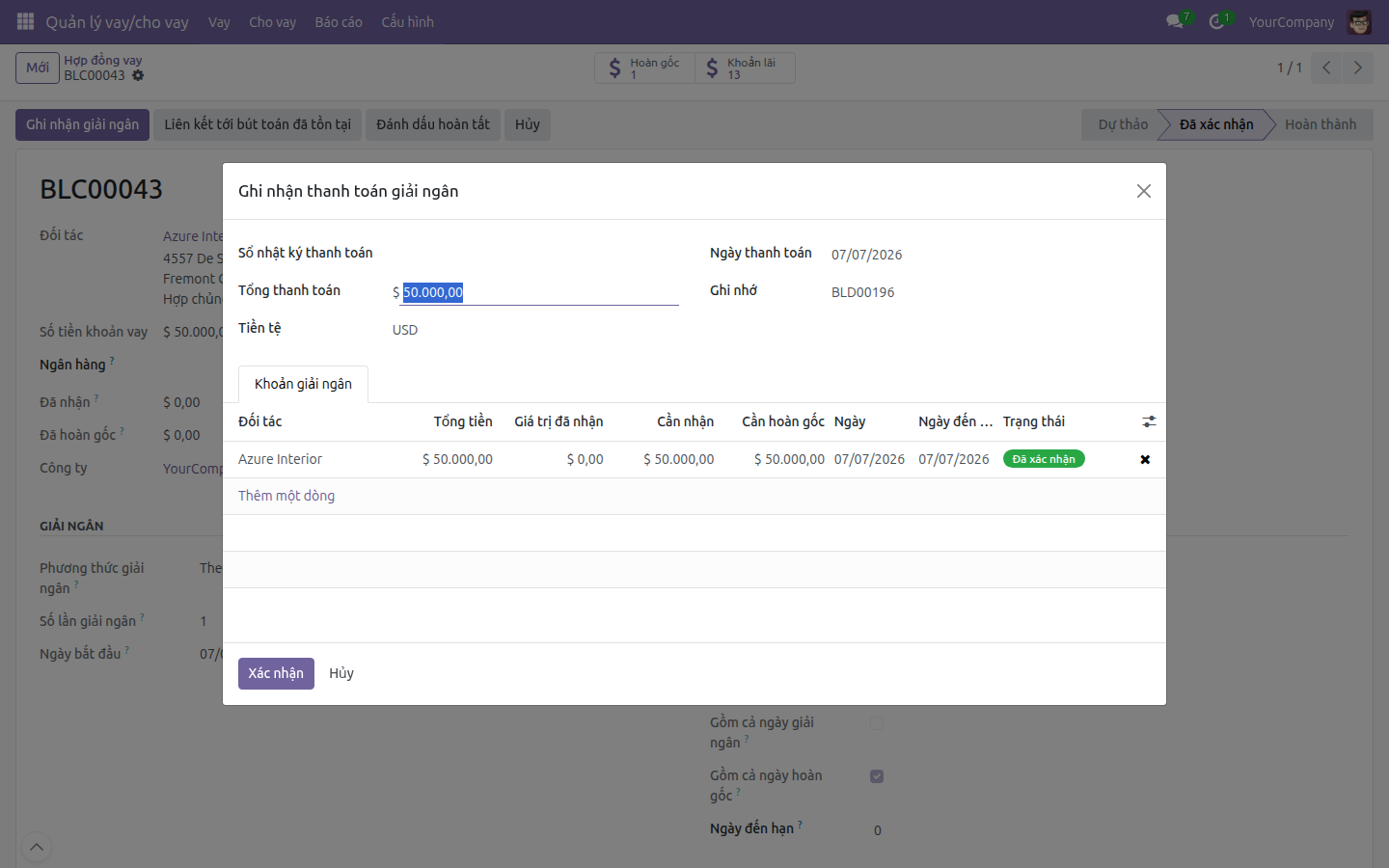The width and height of the screenshot is (1389, 868).
Task: Click the Tổng thanh toán amount field
Action: (x=539, y=292)
